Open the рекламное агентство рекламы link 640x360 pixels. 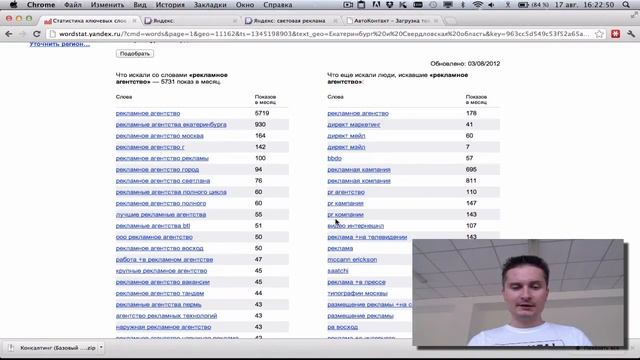pos(162,158)
